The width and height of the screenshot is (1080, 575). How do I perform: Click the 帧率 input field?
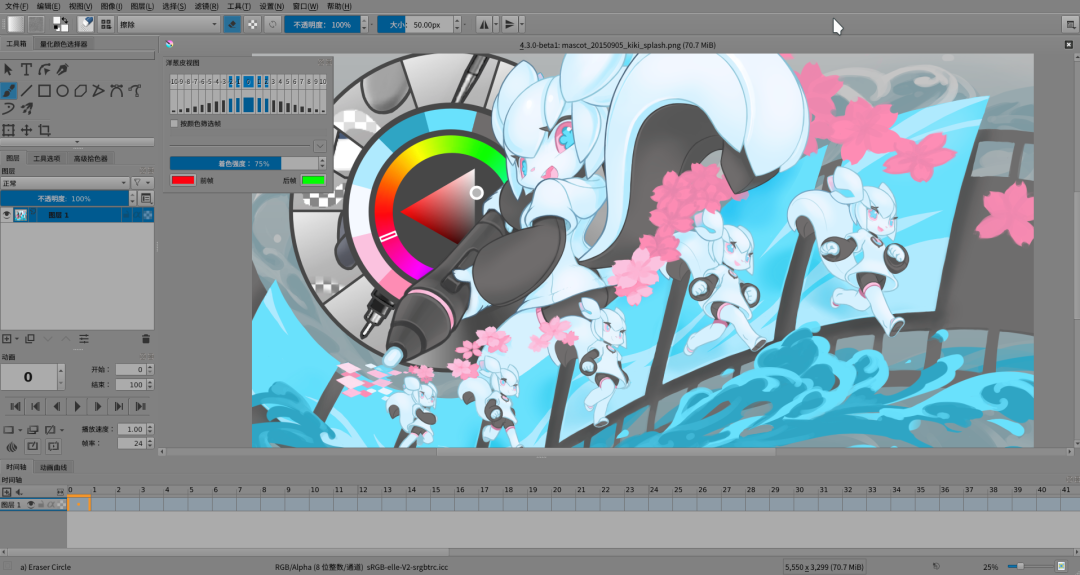click(x=131, y=443)
